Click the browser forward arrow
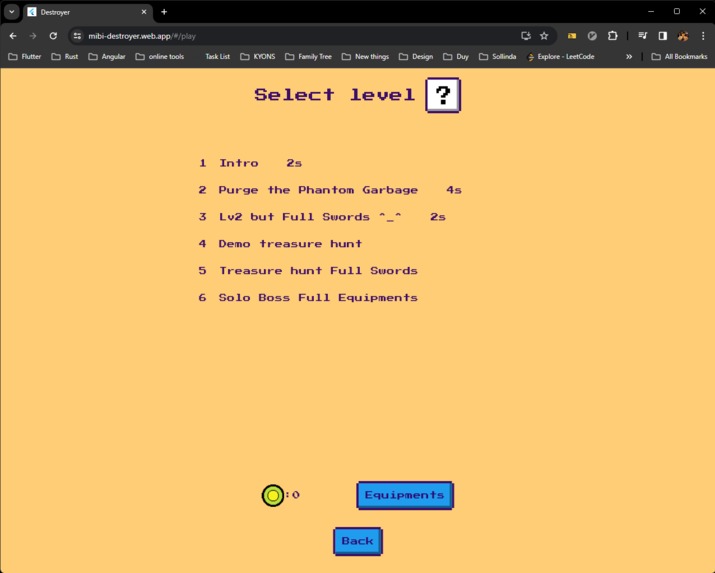 point(33,36)
